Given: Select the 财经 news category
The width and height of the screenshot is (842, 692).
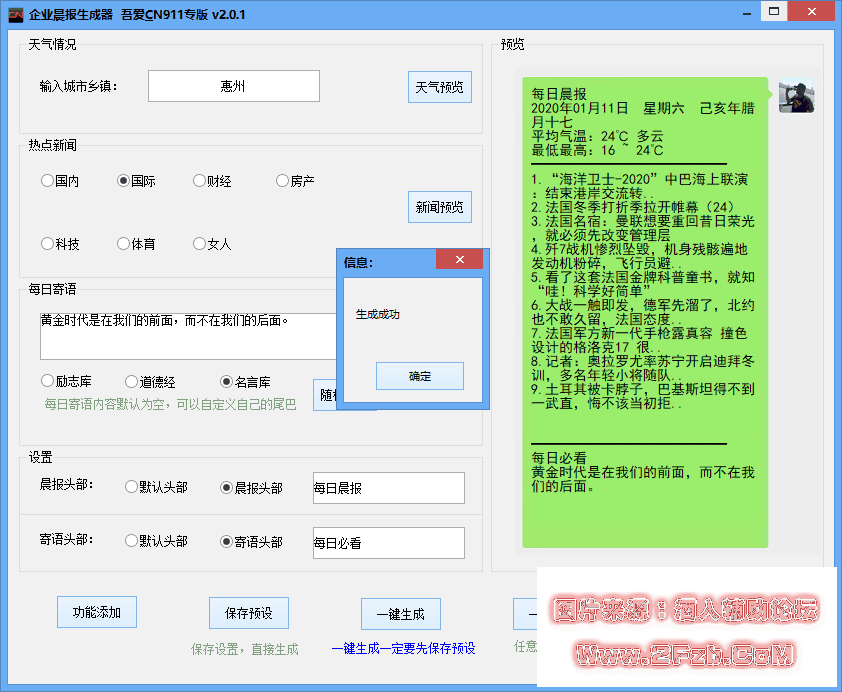Looking at the screenshot, I should point(200,181).
